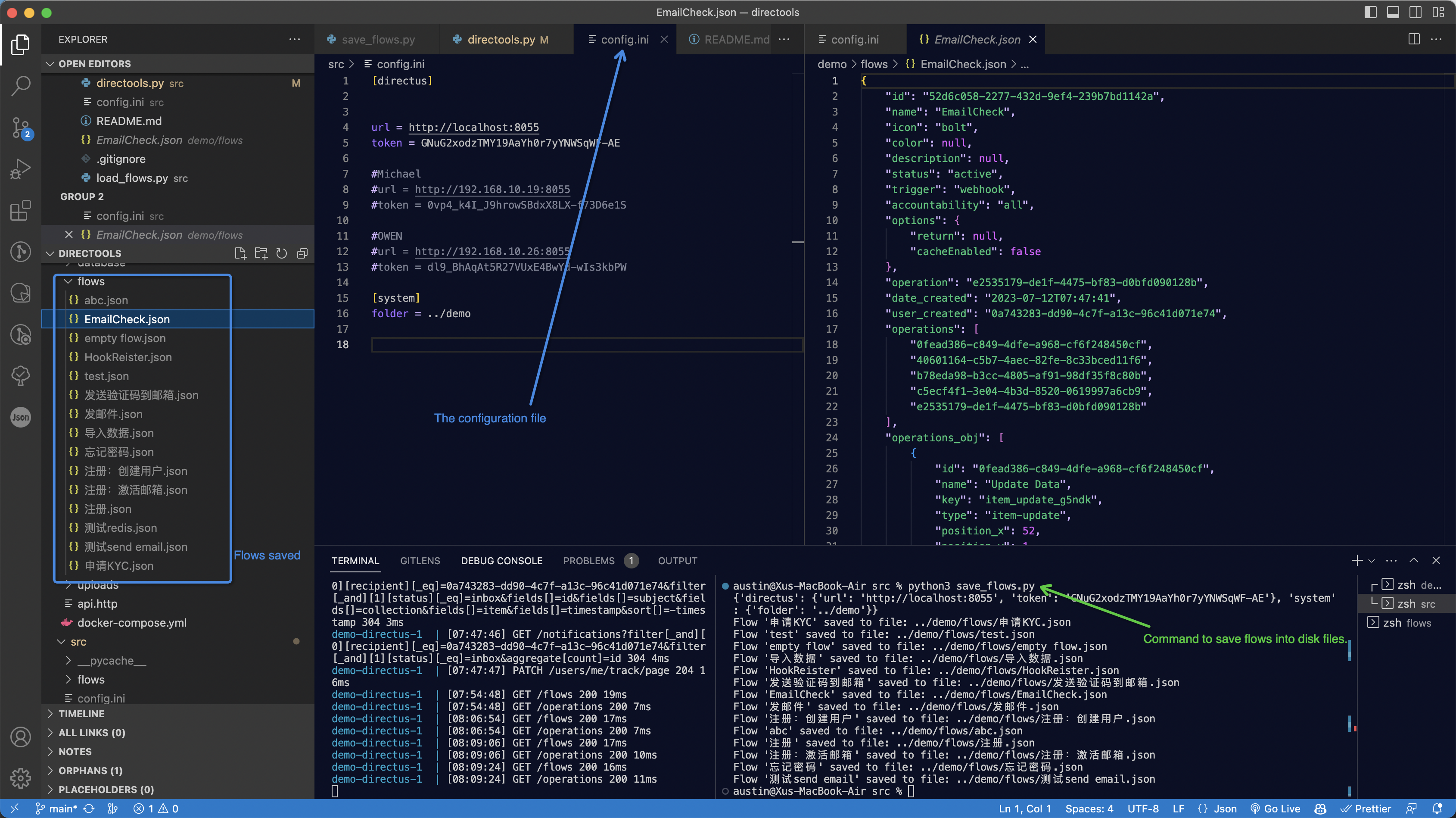The image size is (1456, 818).
Task: Select the Json extension icon in the activity bar
Action: (x=21, y=417)
